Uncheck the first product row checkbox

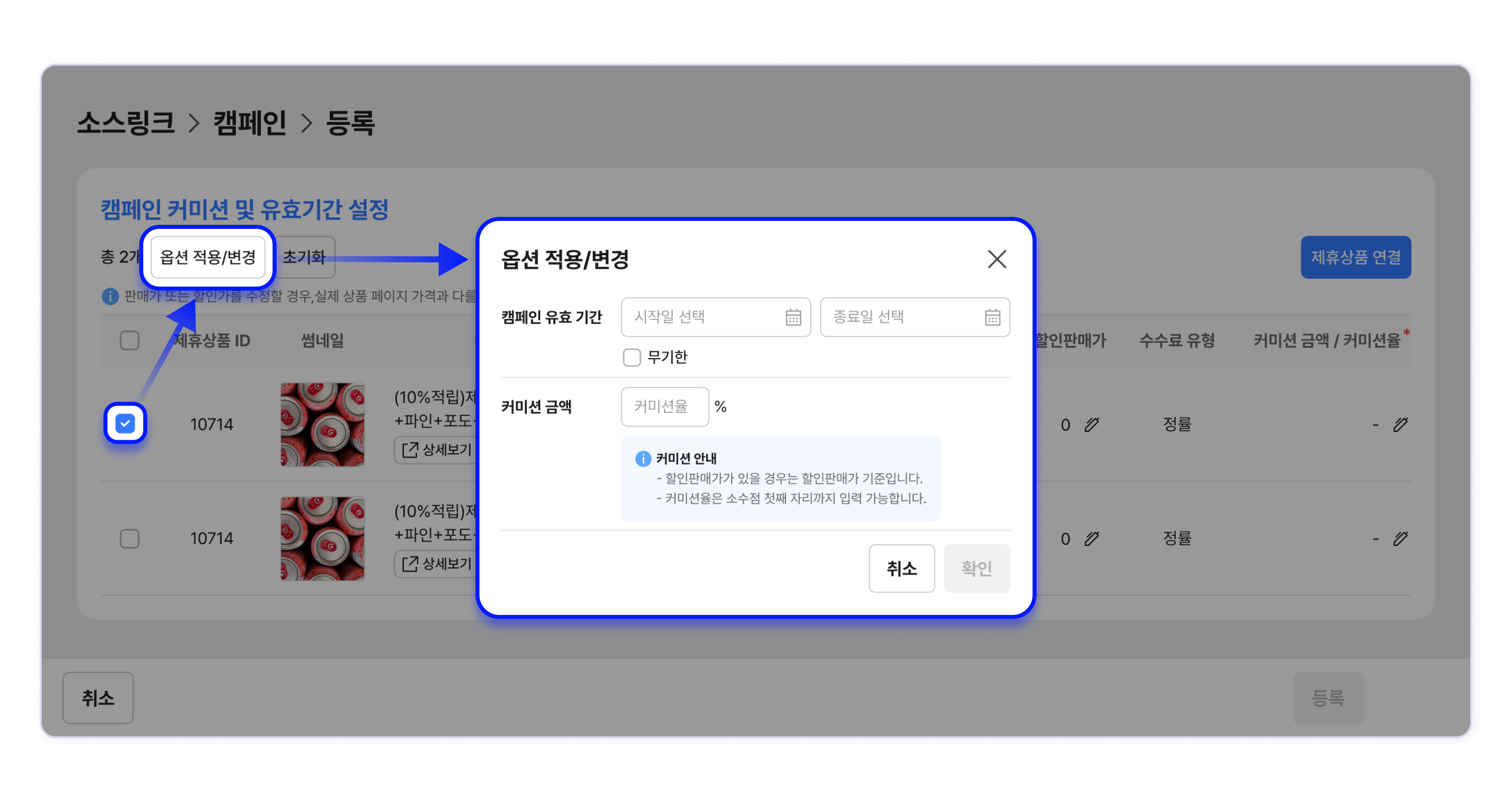click(x=125, y=423)
